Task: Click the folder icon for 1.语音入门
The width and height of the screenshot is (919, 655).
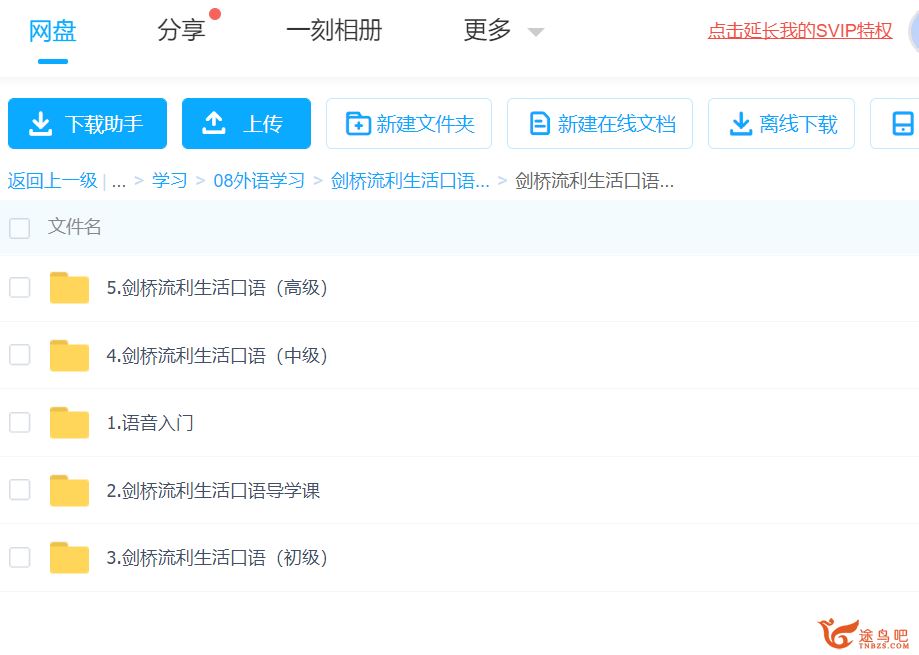Action: click(x=69, y=423)
